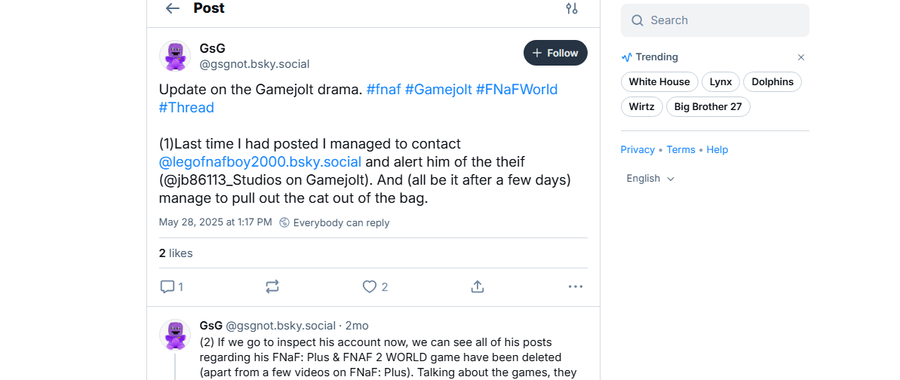This screenshot has height=380, width=900.
Task: Open thread settings sliders icon
Action: [x=571, y=8]
